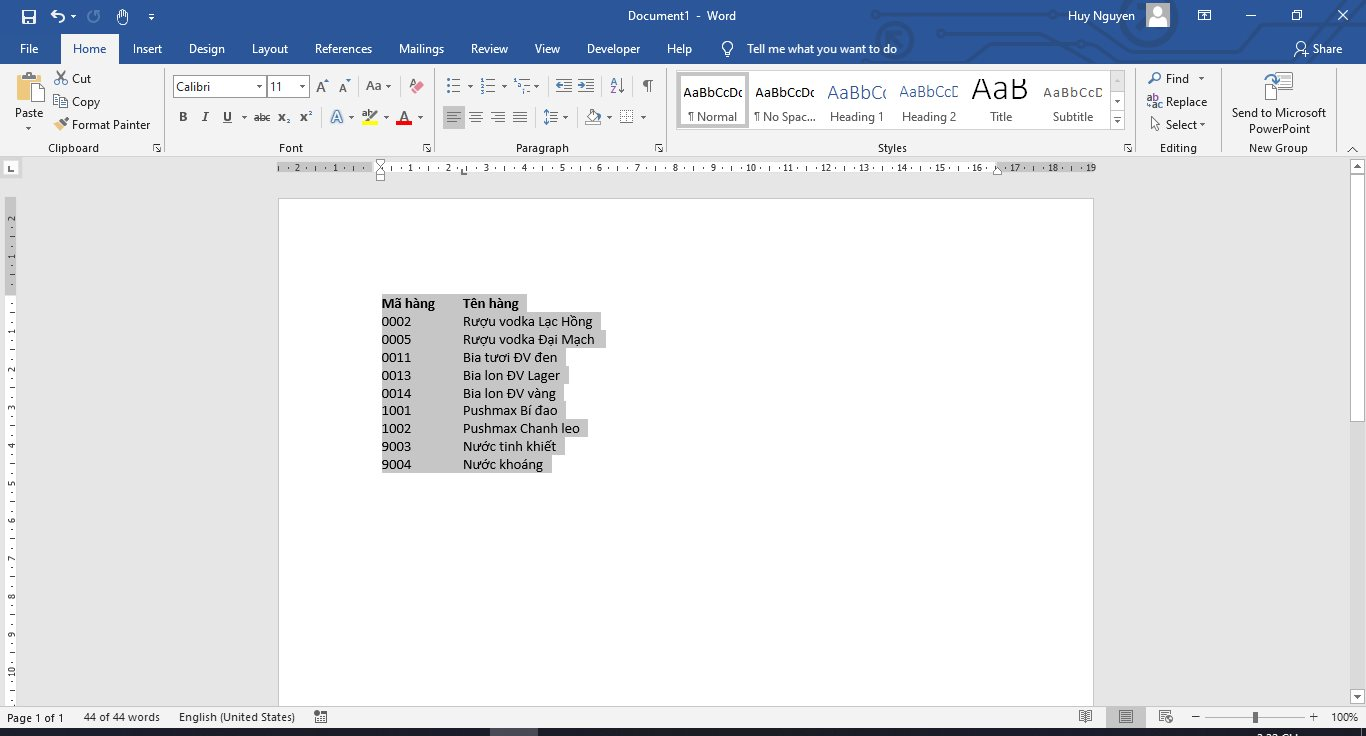This screenshot has width=1366, height=736.
Task: Increase the paragraph indent
Action: 586,86
